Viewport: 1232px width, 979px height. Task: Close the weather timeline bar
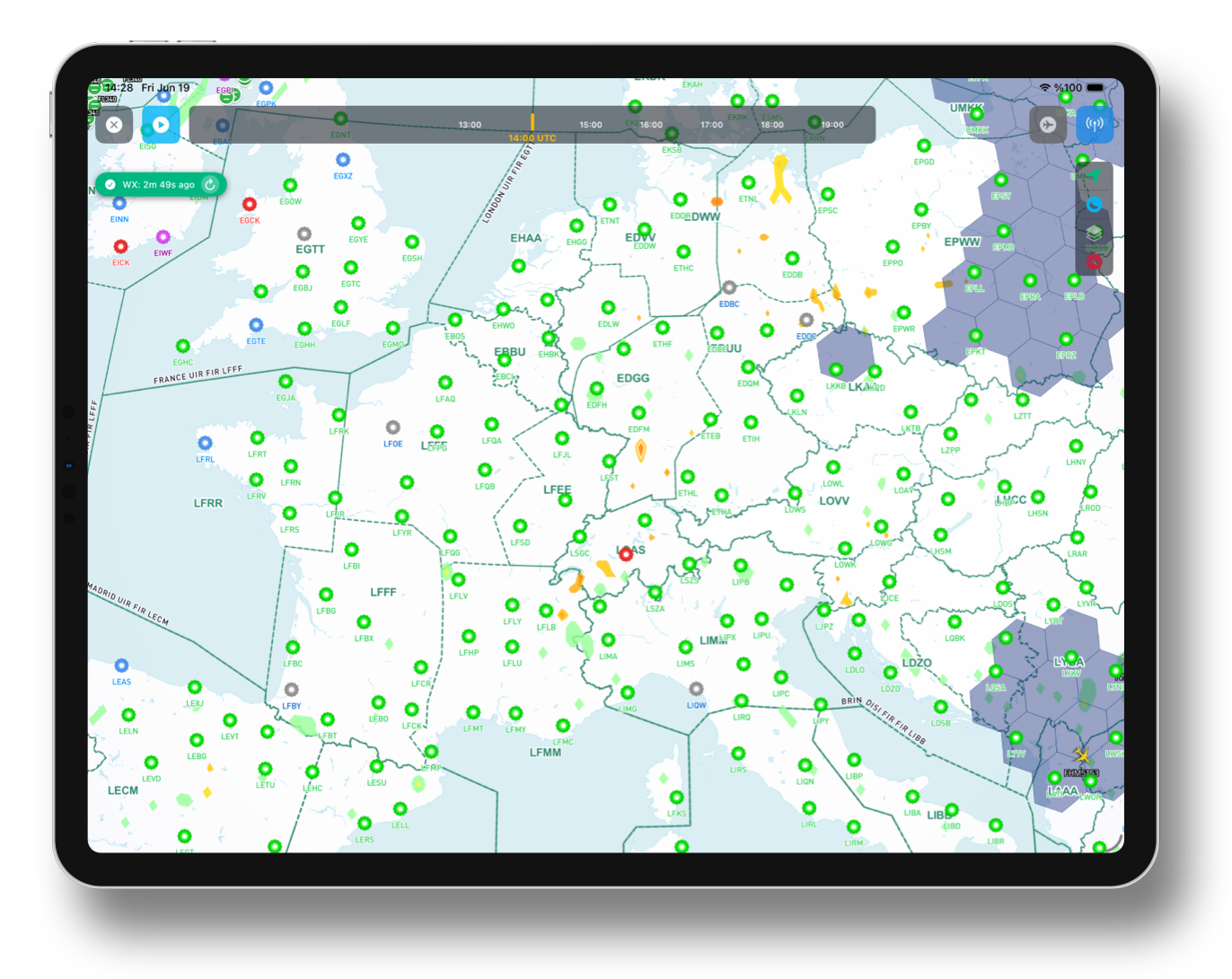[x=114, y=125]
